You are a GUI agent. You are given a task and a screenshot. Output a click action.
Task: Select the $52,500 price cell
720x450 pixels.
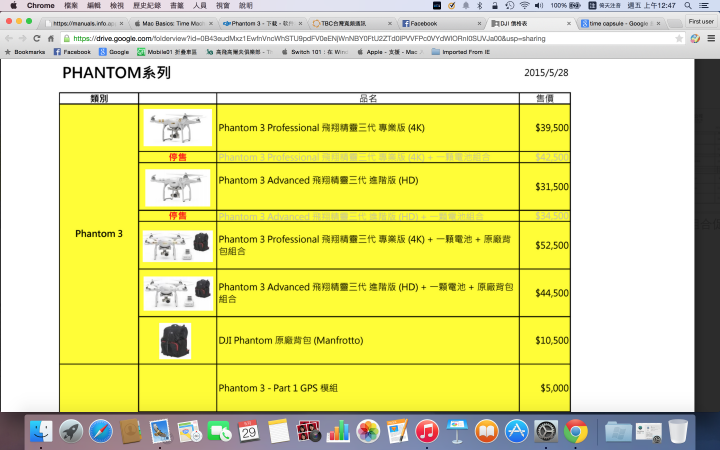tap(545, 245)
